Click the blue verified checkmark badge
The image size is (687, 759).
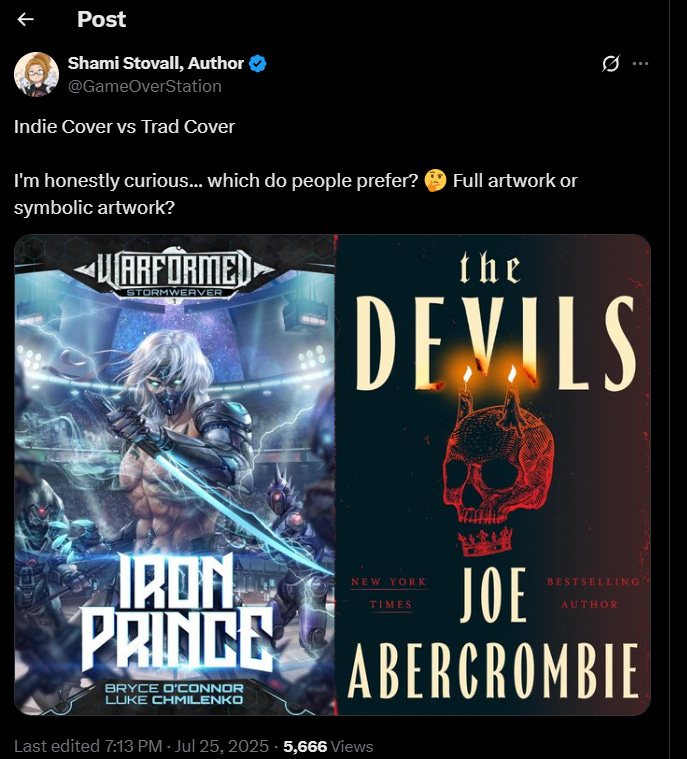(x=258, y=63)
